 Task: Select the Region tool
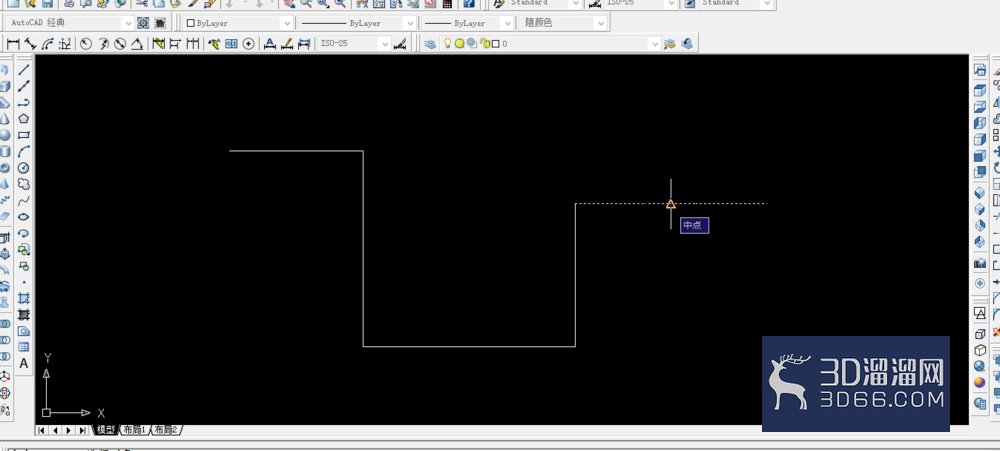pos(24,331)
